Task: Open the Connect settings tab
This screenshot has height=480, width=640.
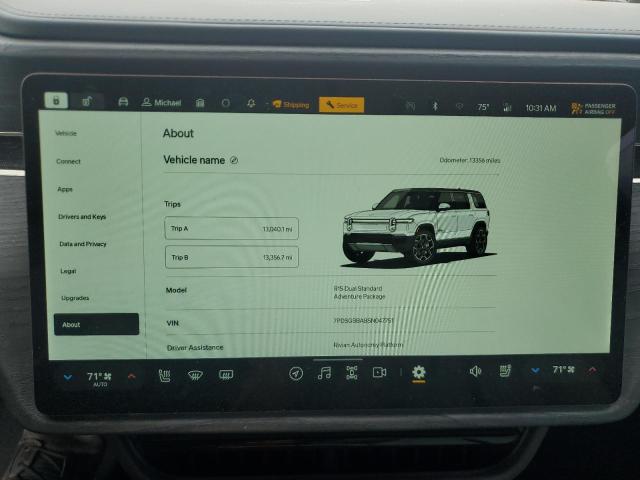Action: click(x=68, y=161)
